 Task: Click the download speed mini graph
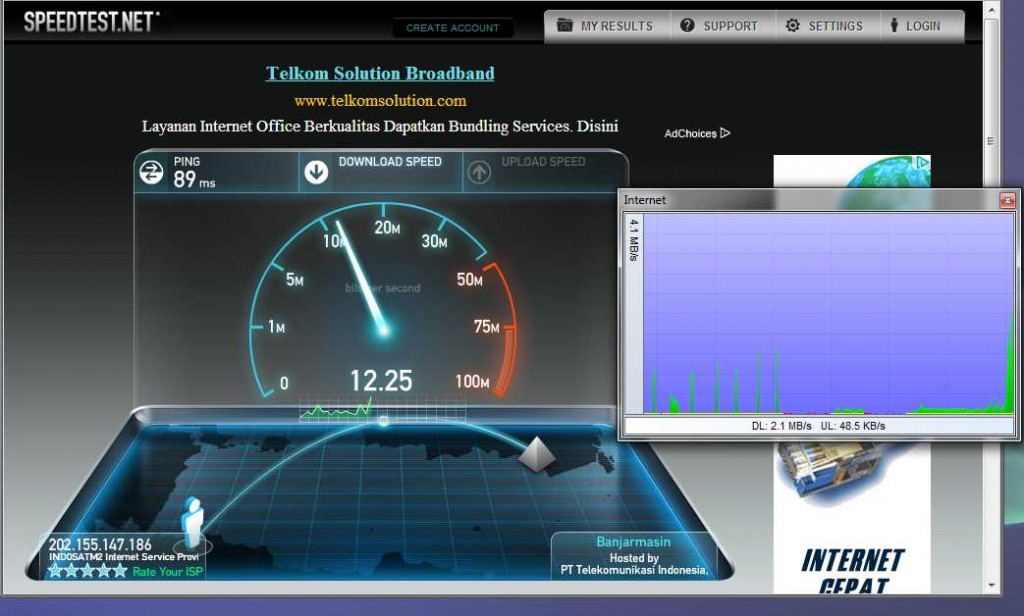[x=382, y=408]
